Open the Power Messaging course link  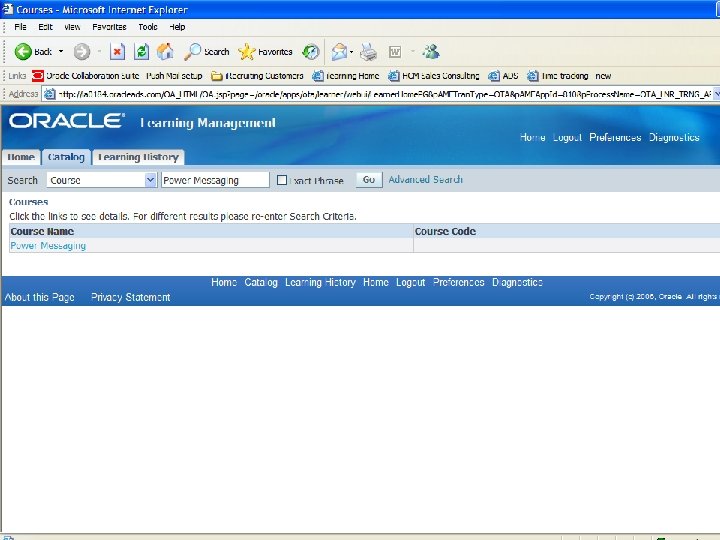[x=48, y=246]
